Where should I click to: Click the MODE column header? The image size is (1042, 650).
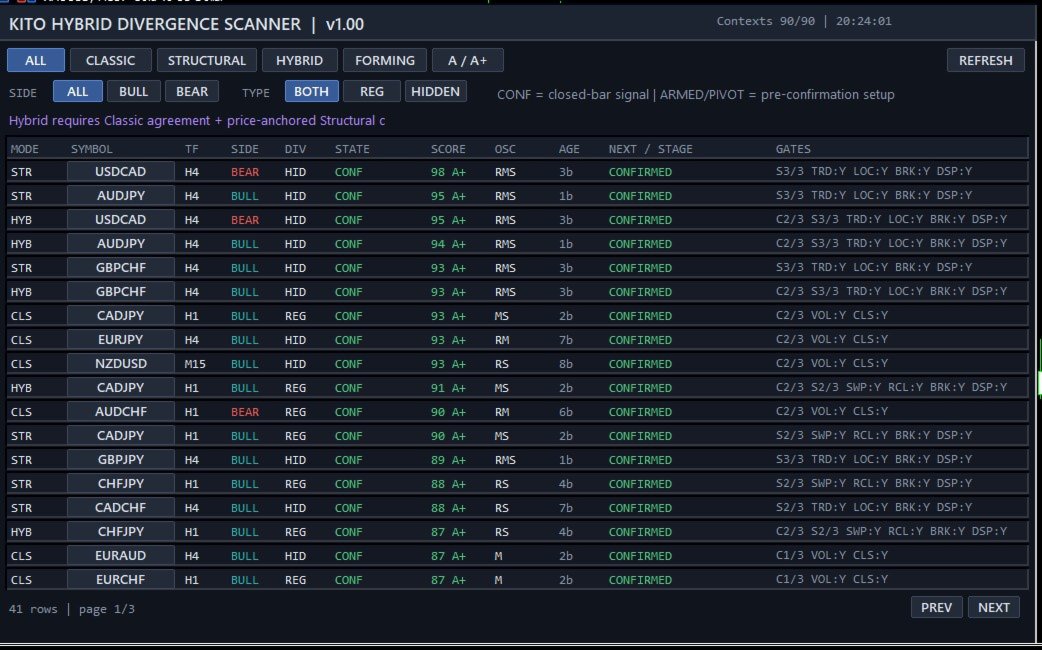pos(25,149)
